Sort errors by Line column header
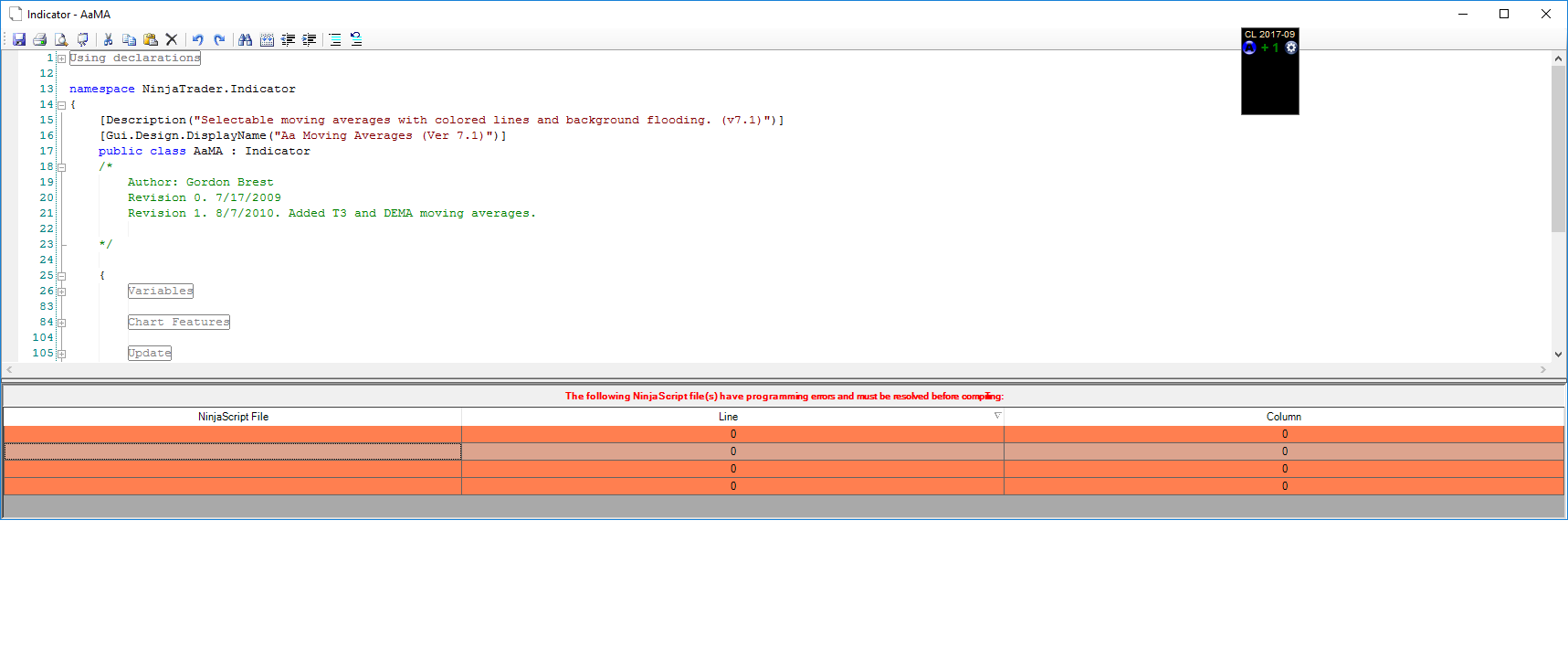Viewport: 1568px width, 658px height. click(x=728, y=417)
